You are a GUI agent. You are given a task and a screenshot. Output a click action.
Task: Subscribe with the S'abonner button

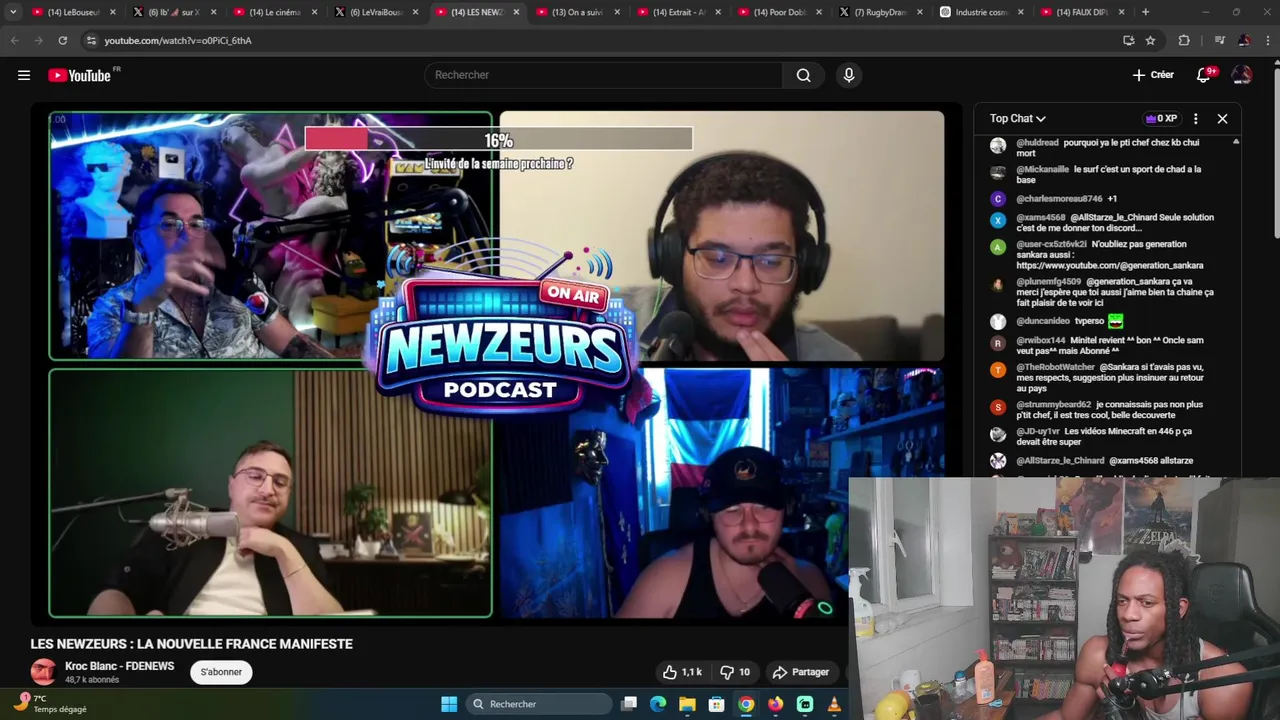(221, 672)
